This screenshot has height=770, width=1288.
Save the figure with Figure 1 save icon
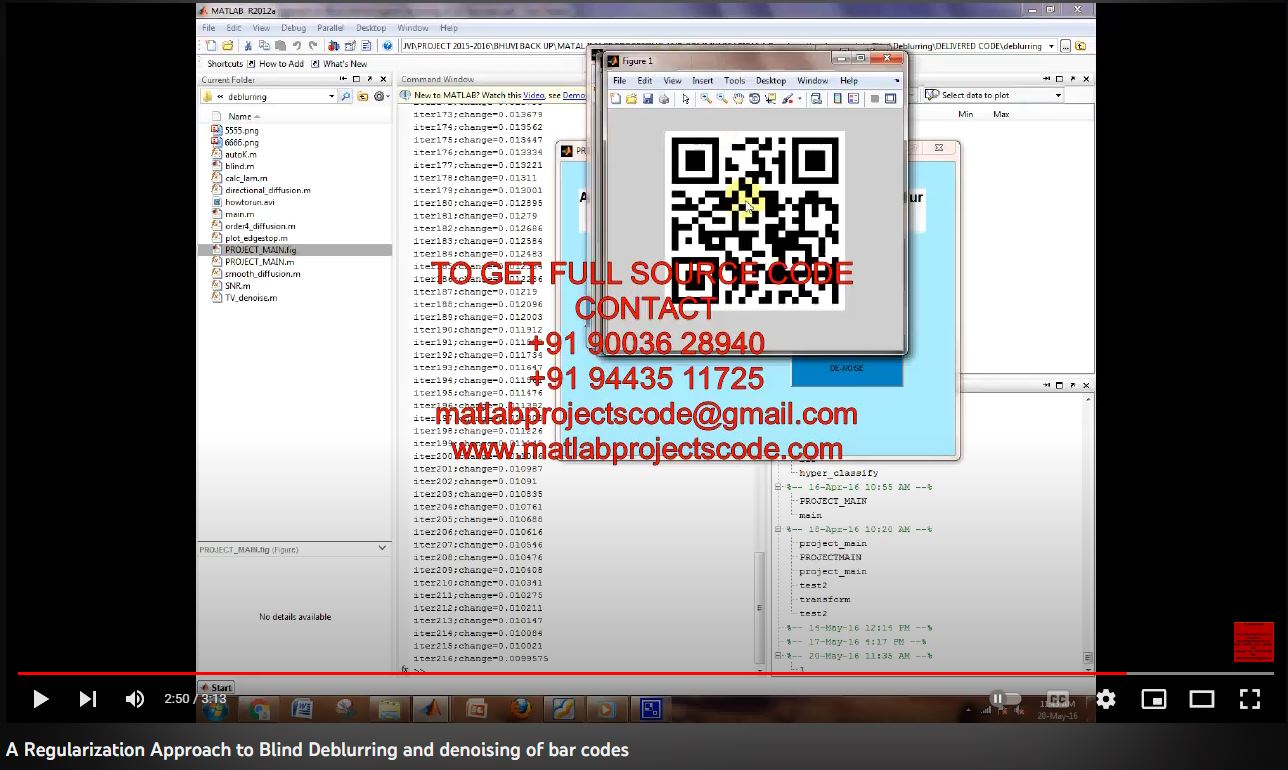(648, 99)
